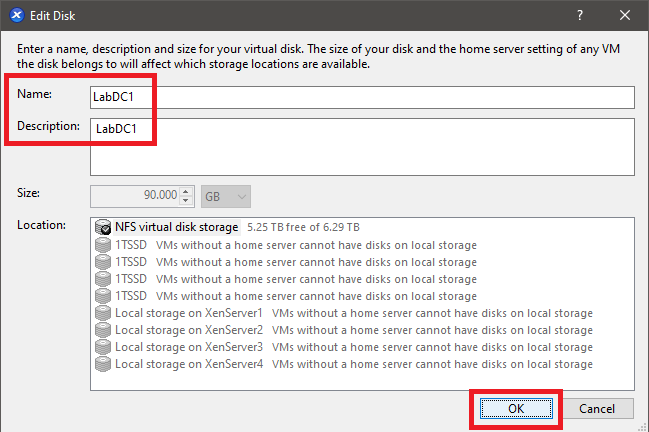Close the Edit Disk dialog
Image resolution: width=649 pixels, height=432 pixels.
pyautogui.click(x=626, y=16)
